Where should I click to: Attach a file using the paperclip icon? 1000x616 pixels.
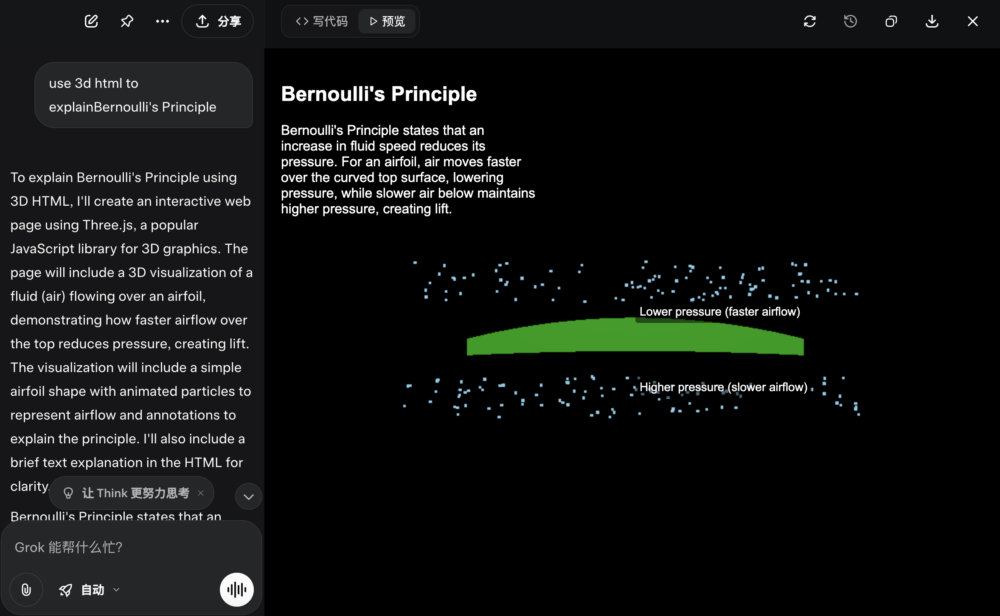(26, 589)
